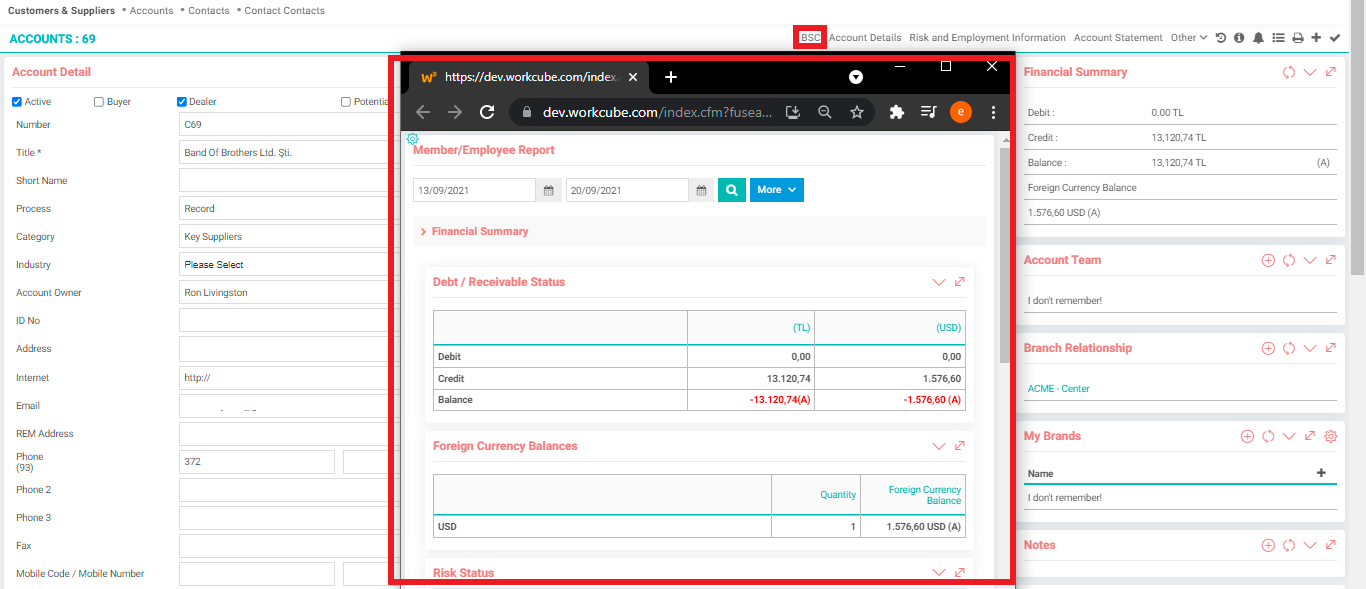Click the start date field 13/09/2021
Viewport: 1366px width, 589px height.
pos(475,190)
